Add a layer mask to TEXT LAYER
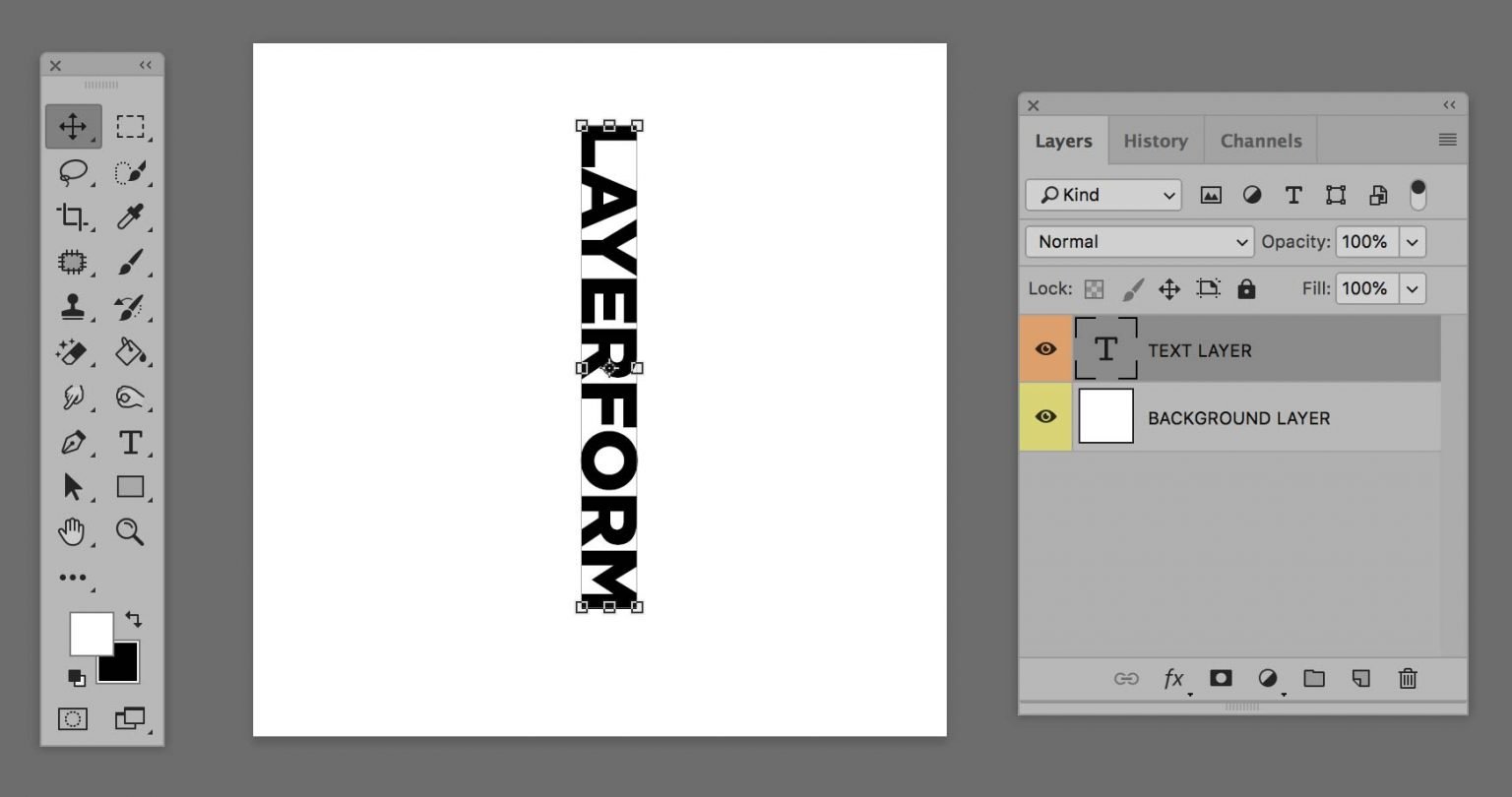This screenshot has width=1512, height=797. tap(1221, 678)
